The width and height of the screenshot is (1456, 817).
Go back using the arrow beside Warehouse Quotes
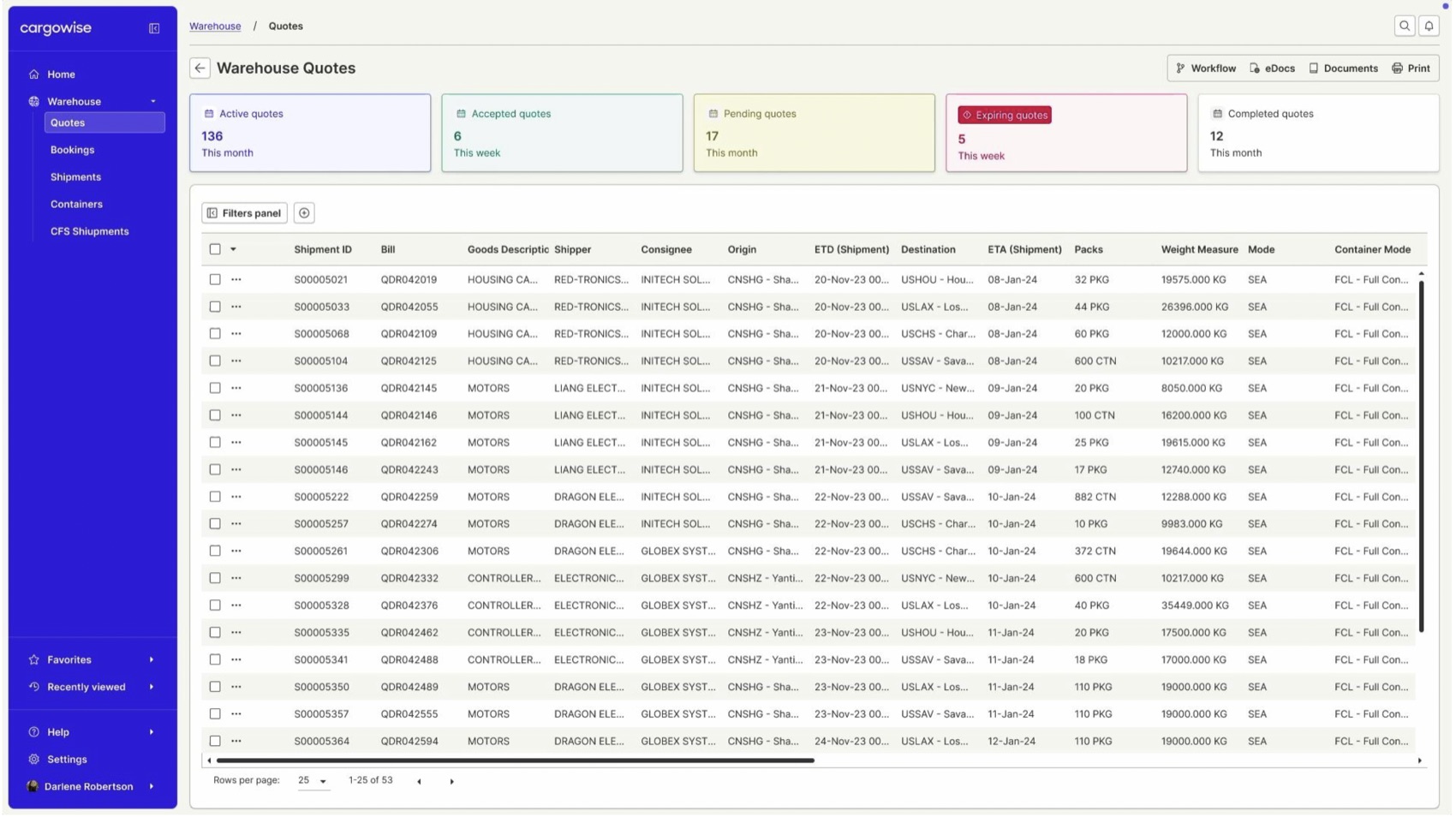click(200, 69)
